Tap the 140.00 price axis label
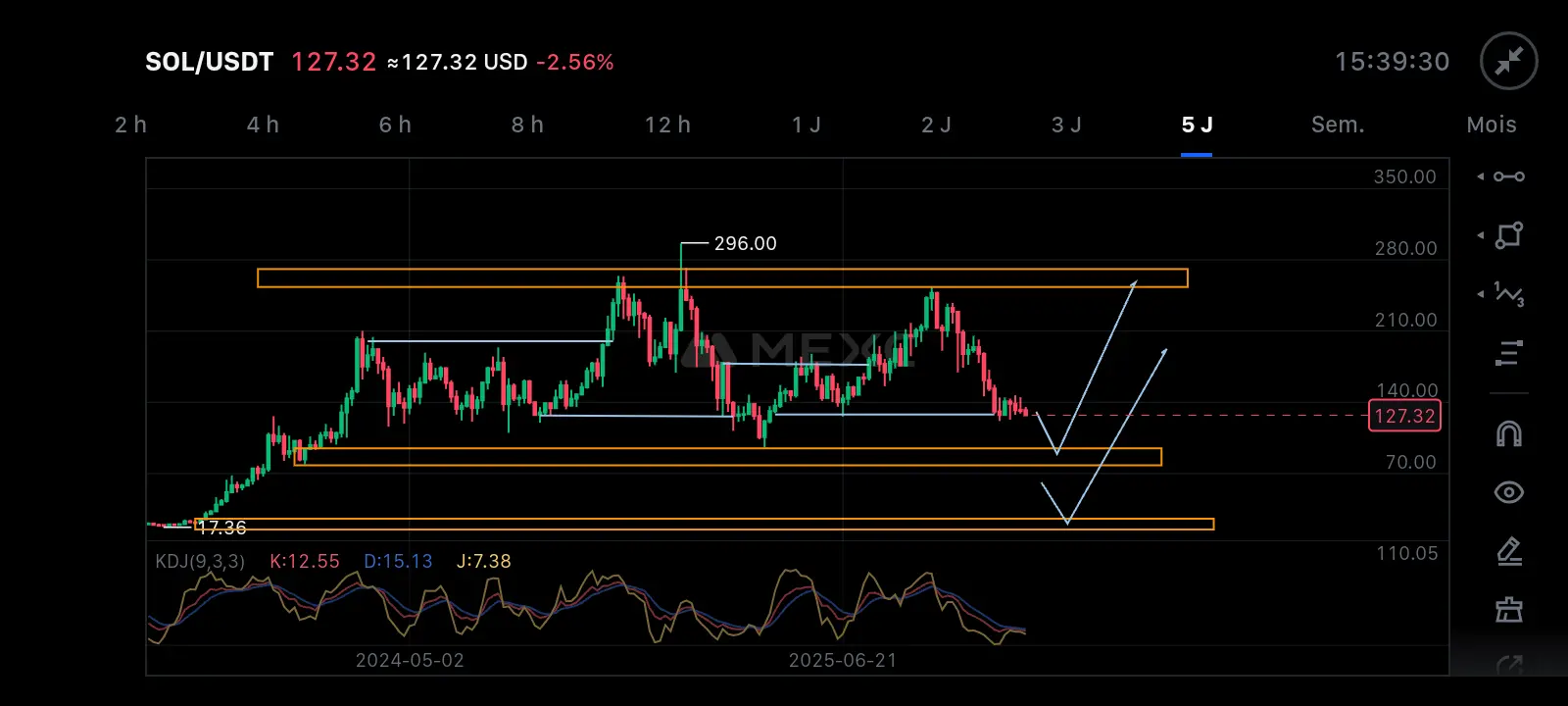This screenshot has width=1568, height=706. [1407, 390]
